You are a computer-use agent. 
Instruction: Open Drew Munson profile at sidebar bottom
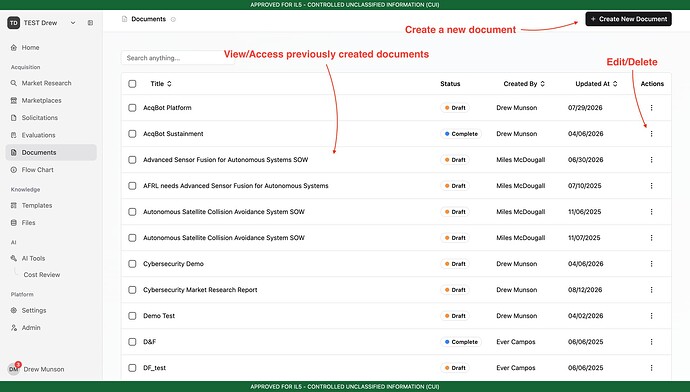(44, 369)
